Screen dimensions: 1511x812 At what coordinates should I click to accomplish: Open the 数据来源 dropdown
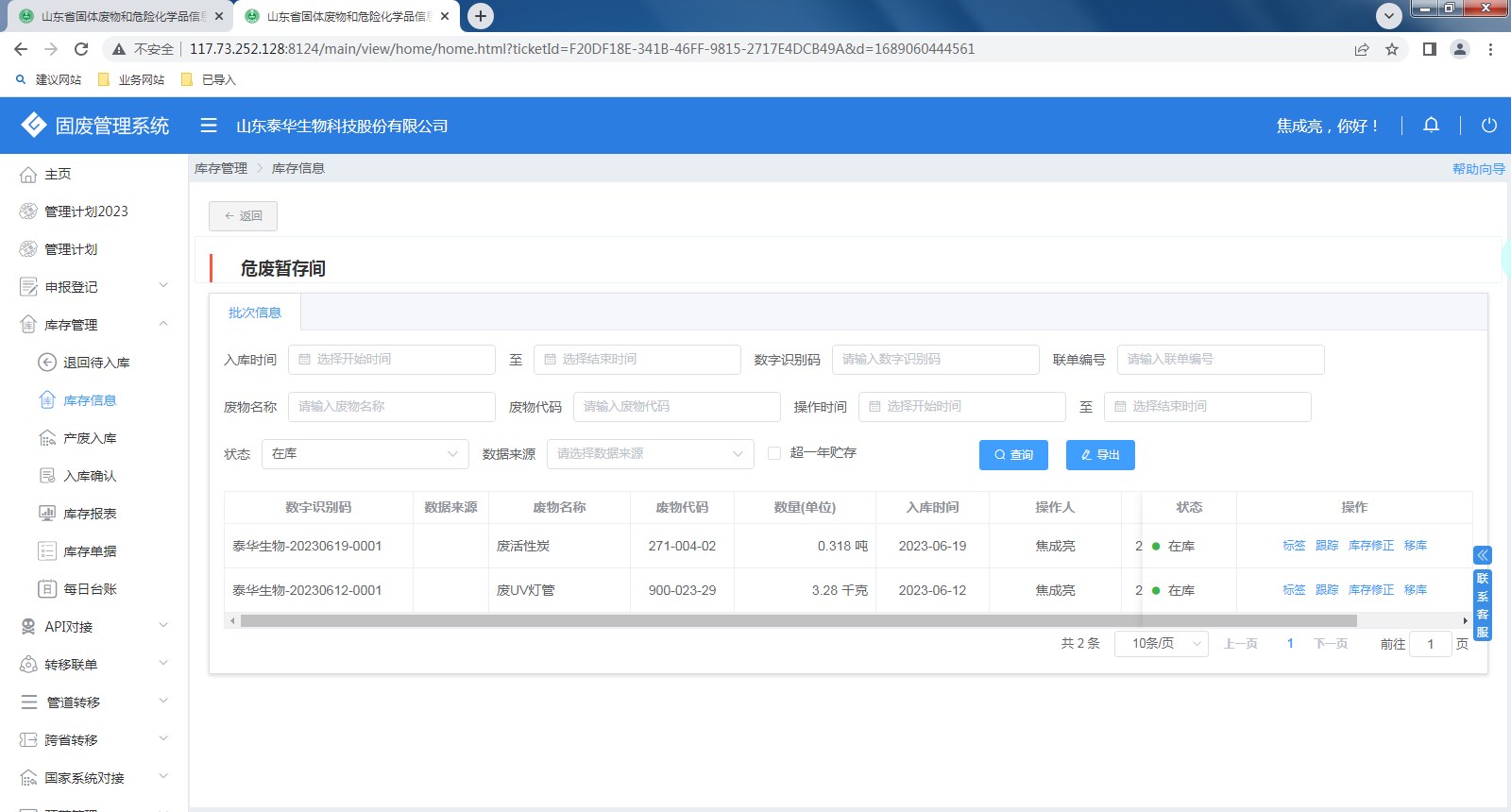(x=650, y=454)
